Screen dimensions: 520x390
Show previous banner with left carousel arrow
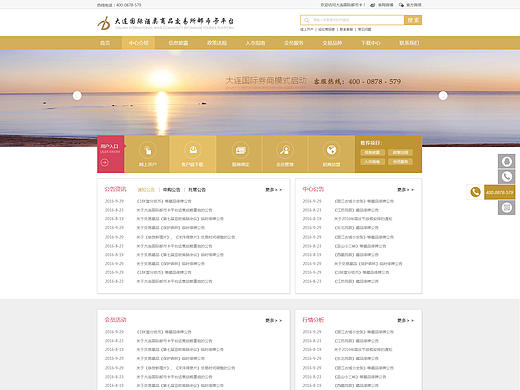click(x=77, y=96)
